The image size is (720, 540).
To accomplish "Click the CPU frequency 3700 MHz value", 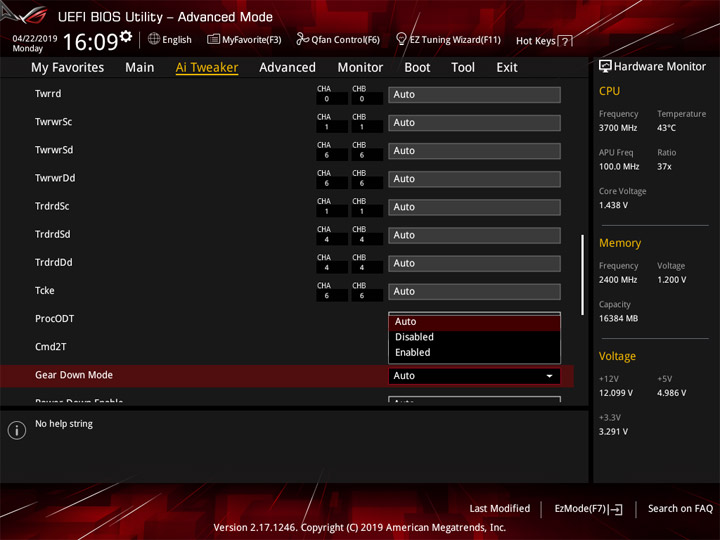I will [x=618, y=128].
